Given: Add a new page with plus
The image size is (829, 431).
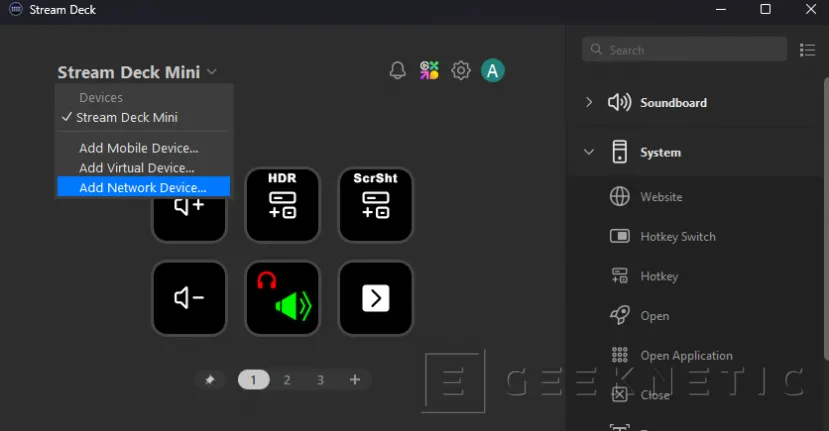Looking at the screenshot, I should [x=355, y=380].
